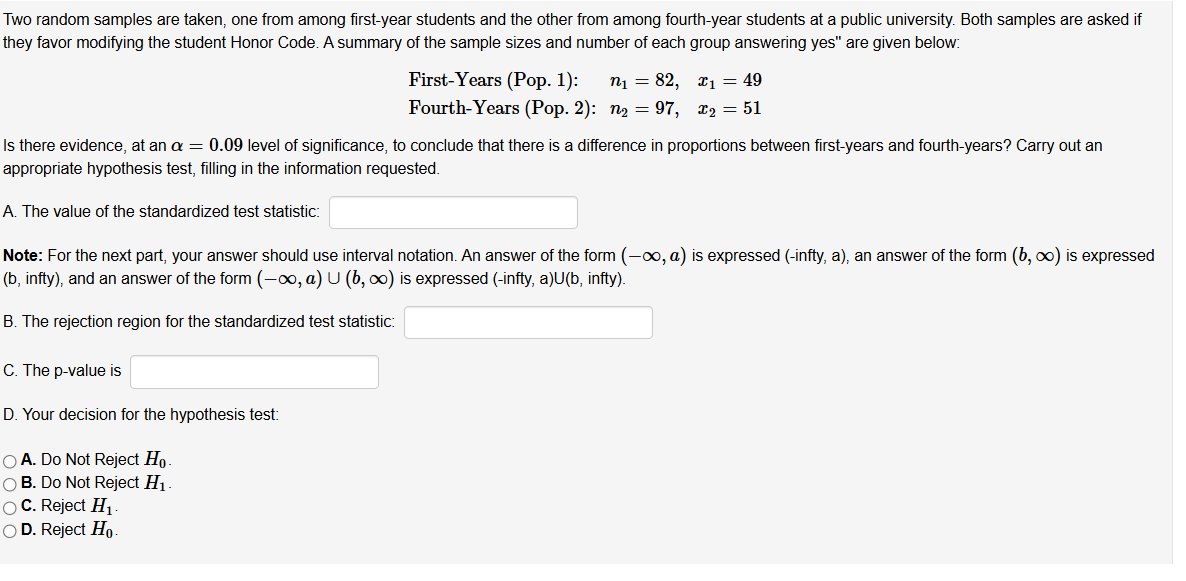Image resolution: width=1186 pixels, height=581 pixels.
Task: Click the blank next to The p-value is
Action: pos(253,371)
